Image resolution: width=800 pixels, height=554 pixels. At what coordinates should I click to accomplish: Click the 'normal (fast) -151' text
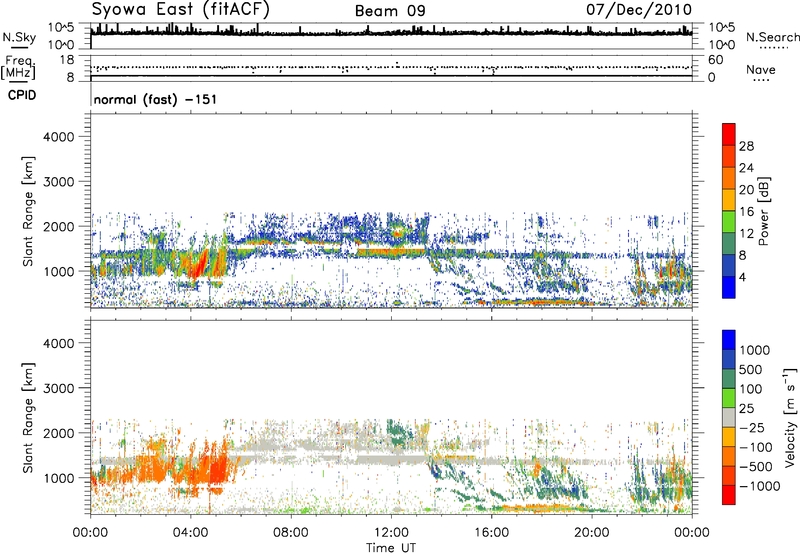pos(155,99)
